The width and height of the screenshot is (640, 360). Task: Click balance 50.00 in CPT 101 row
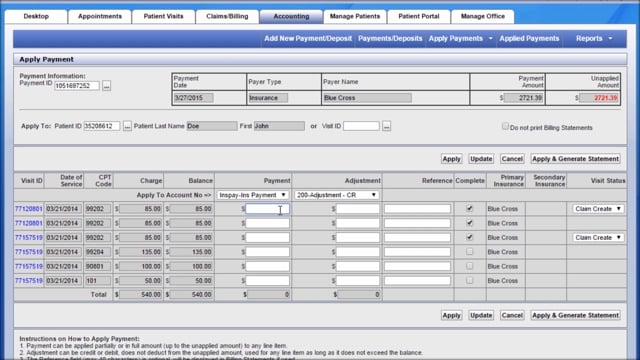[x=191, y=280]
